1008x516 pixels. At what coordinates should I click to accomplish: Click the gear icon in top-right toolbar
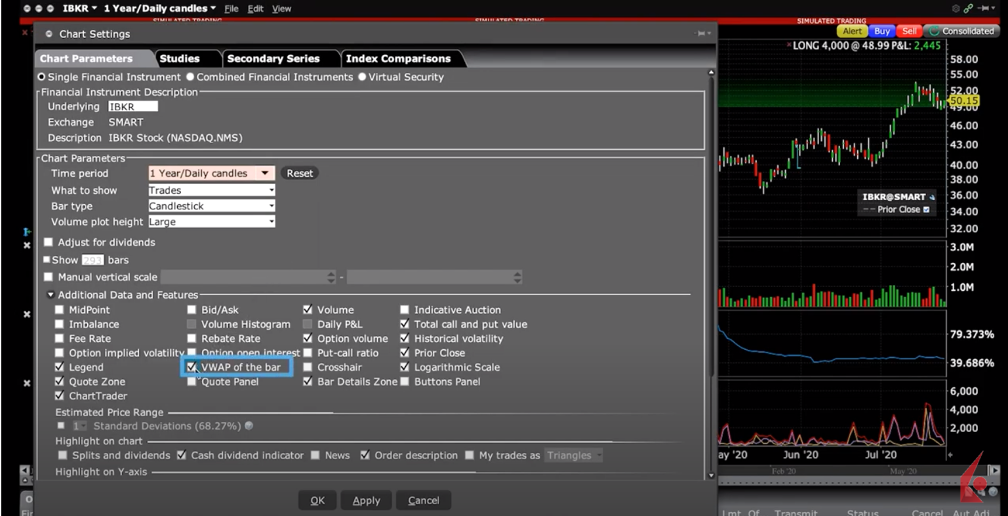955,8
